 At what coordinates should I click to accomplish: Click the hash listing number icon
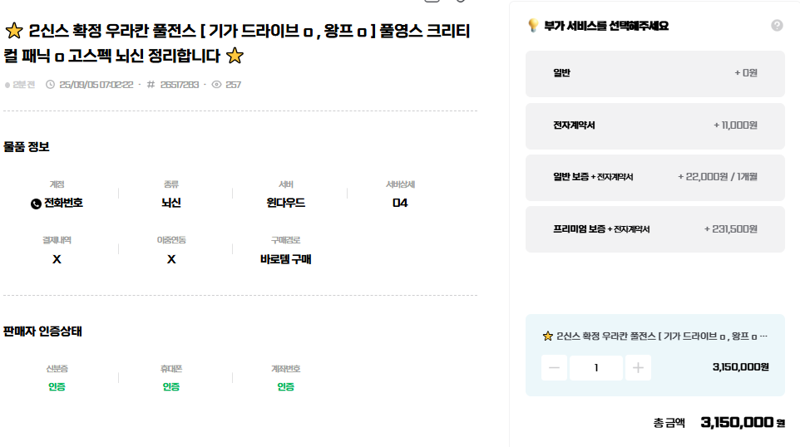point(151,85)
